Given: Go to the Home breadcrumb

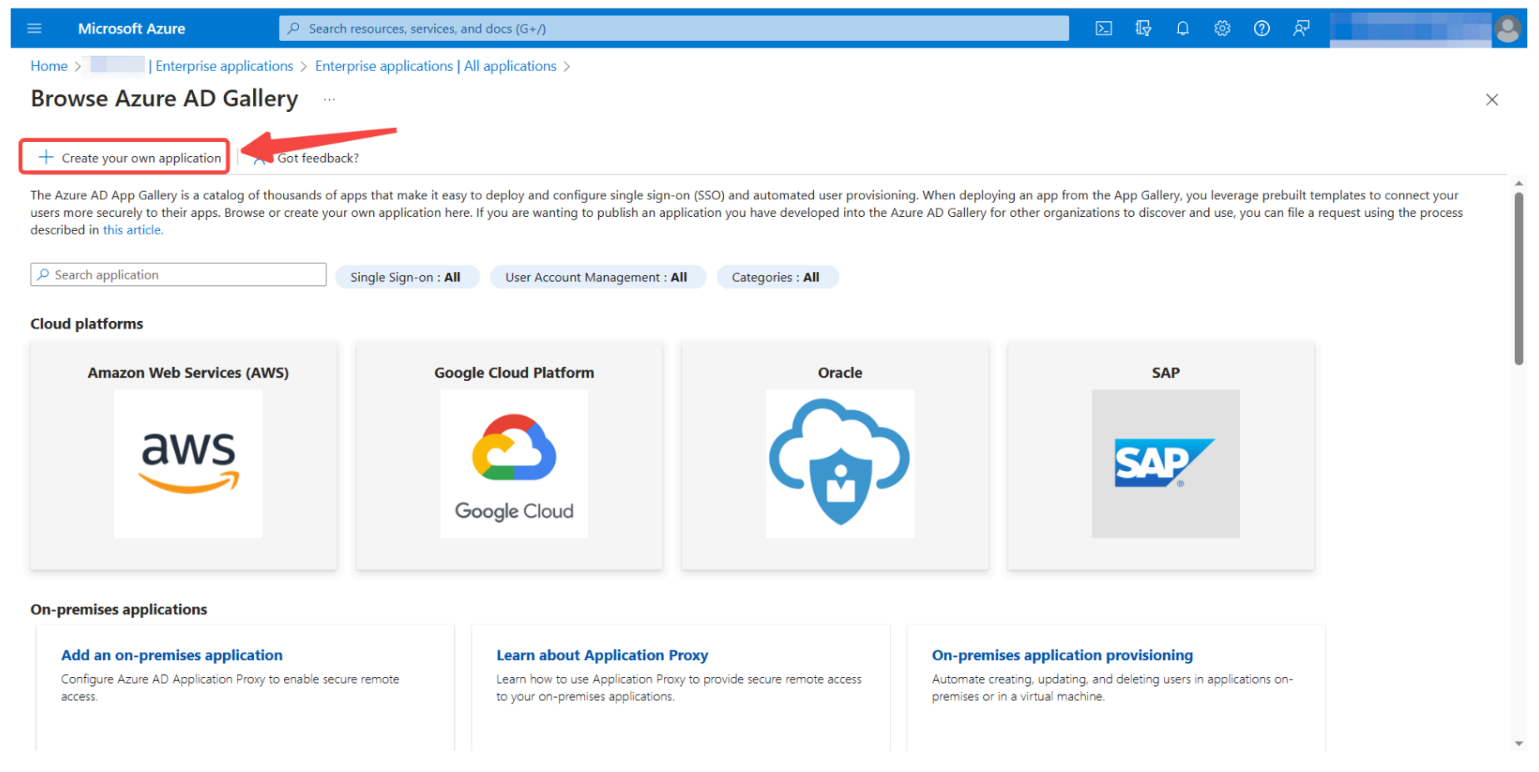Looking at the screenshot, I should point(49,66).
